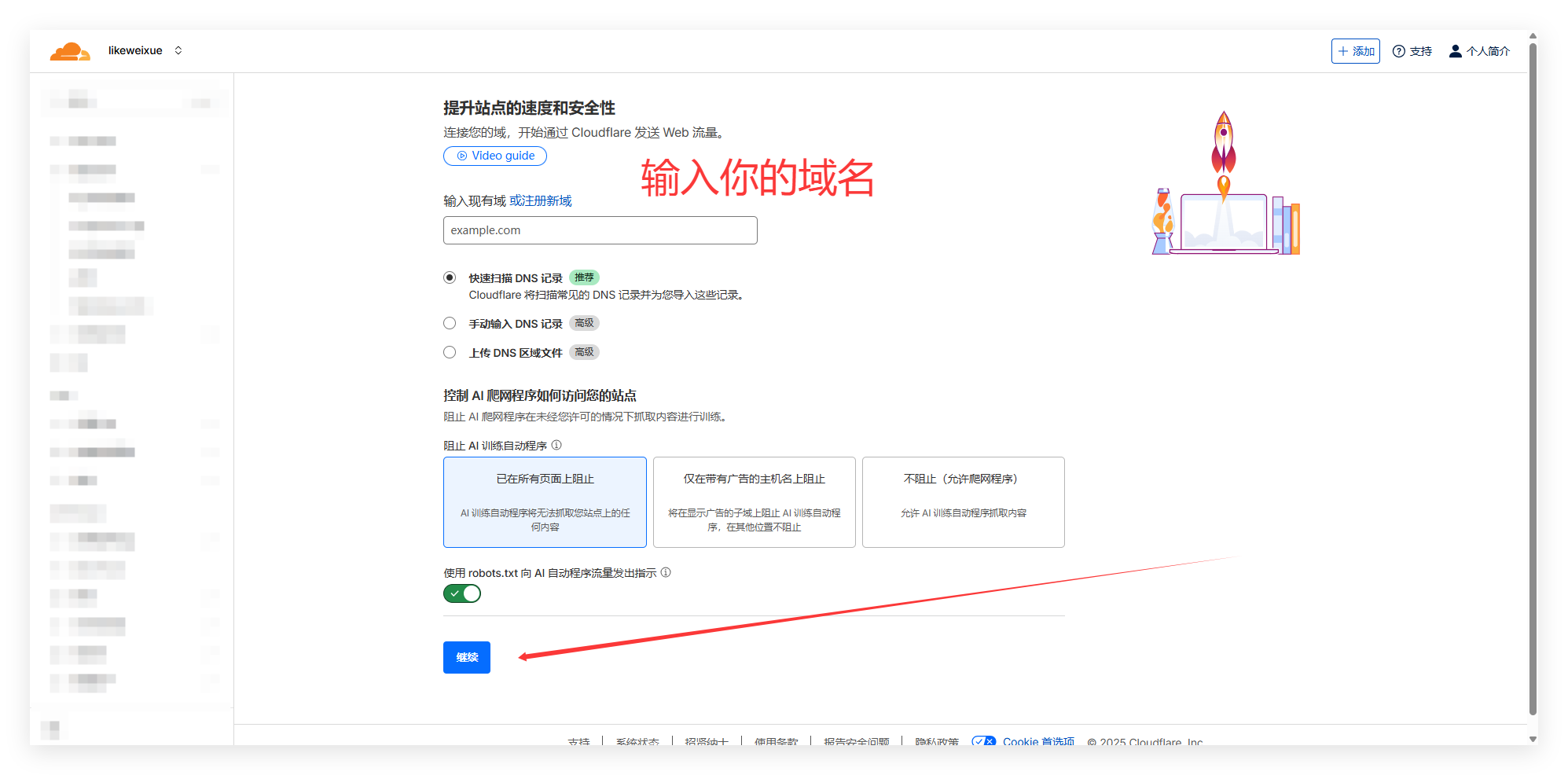Open the likeweixue account switcher dropdown

tap(178, 50)
